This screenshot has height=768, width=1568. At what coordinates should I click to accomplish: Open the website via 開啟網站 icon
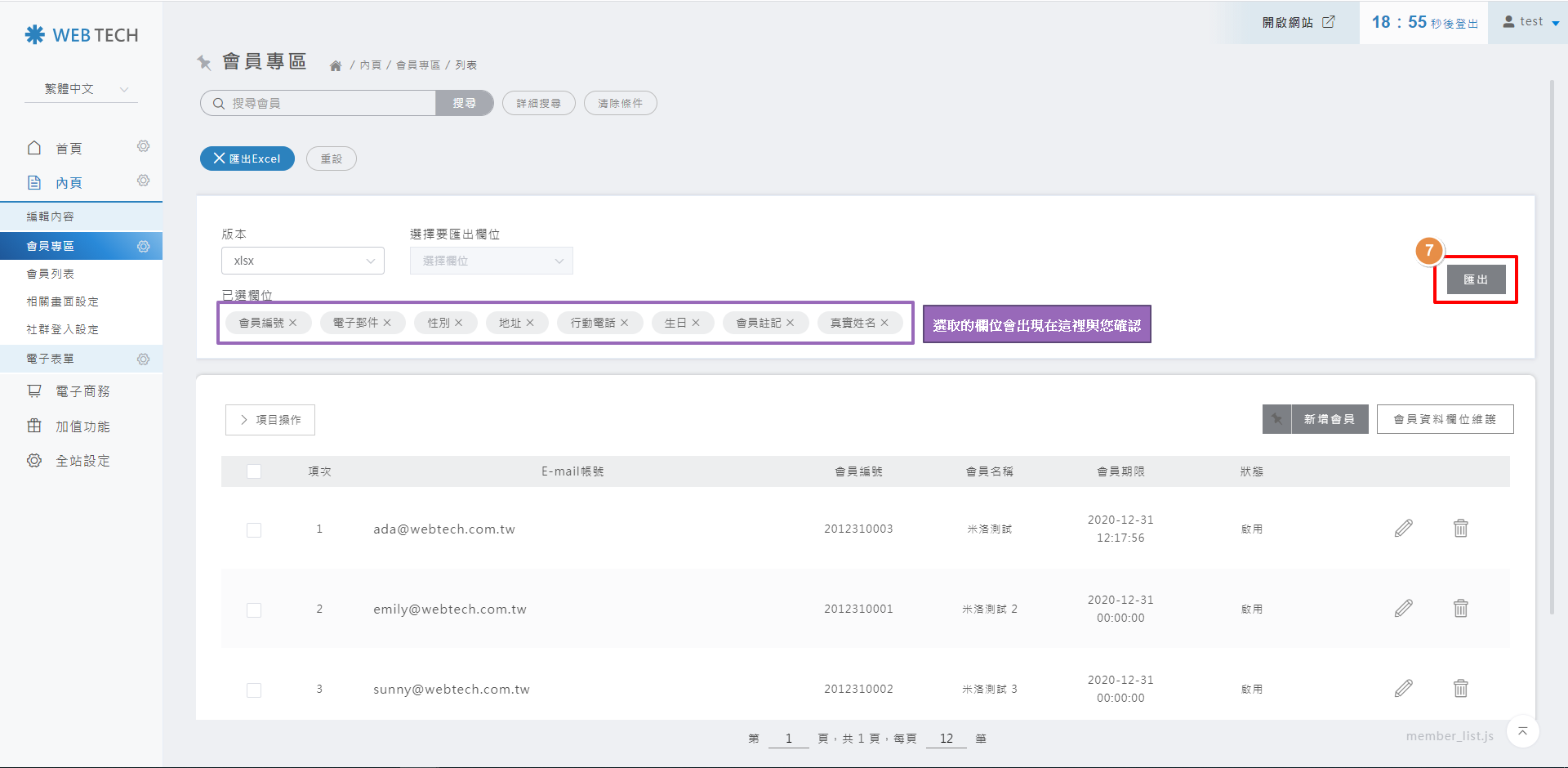pyautogui.click(x=1329, y=22)
